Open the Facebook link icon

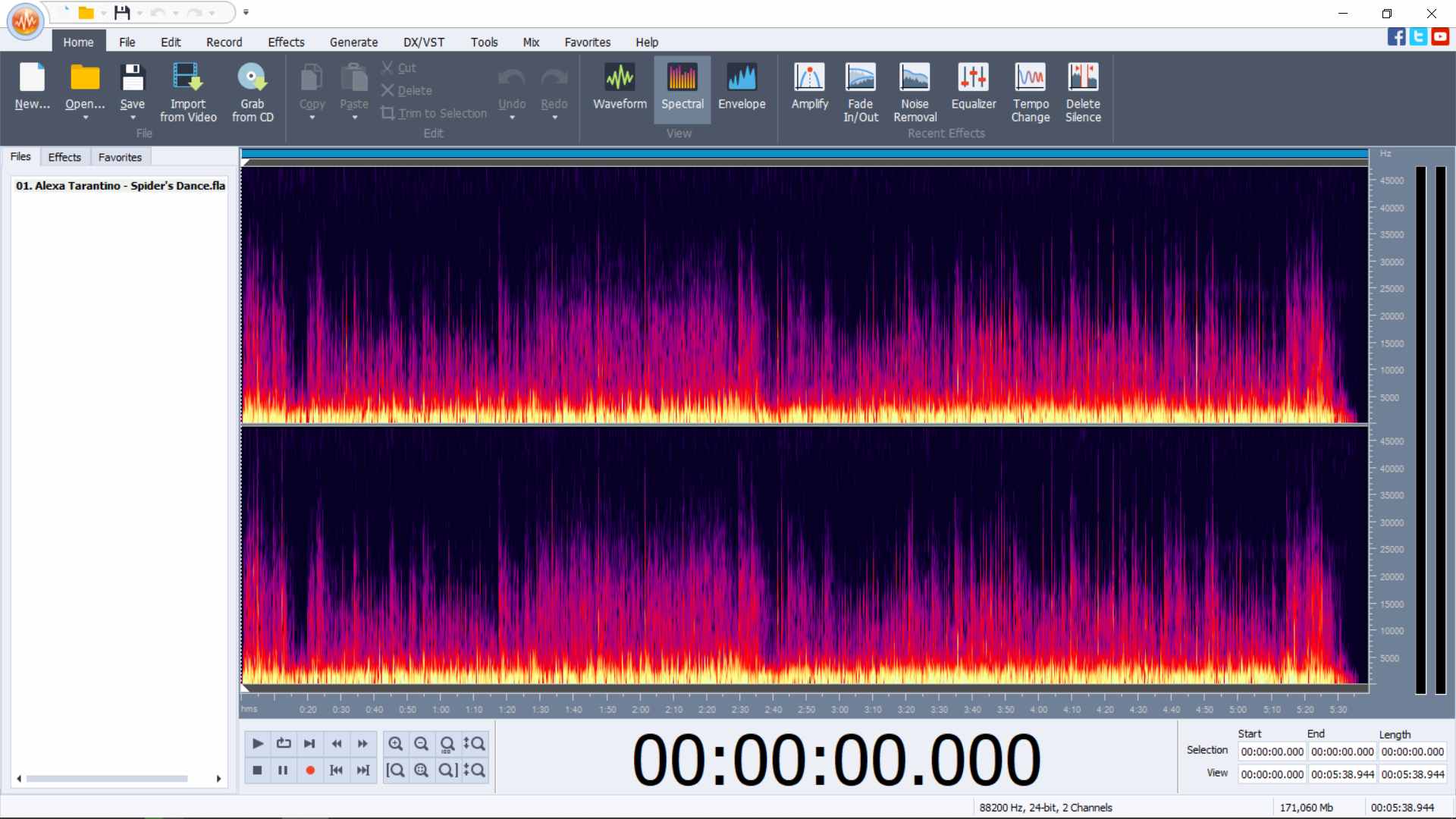pyautogui.click(x=1396, y=36)
